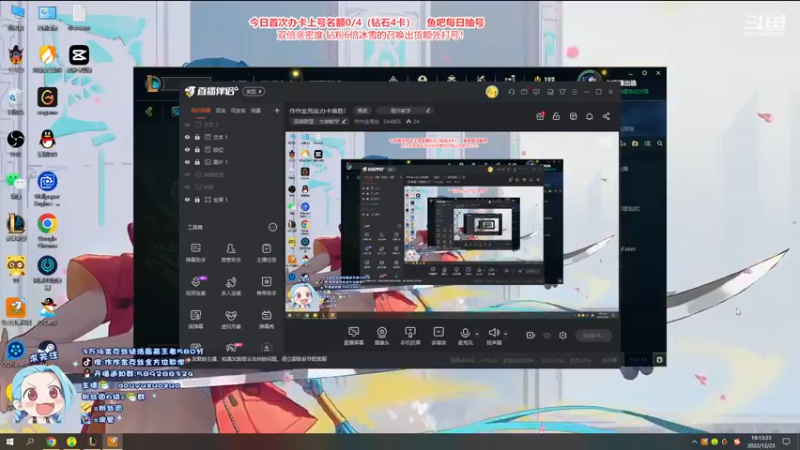Click the start-live pill button at bottom right

click(x=594, y=335)
